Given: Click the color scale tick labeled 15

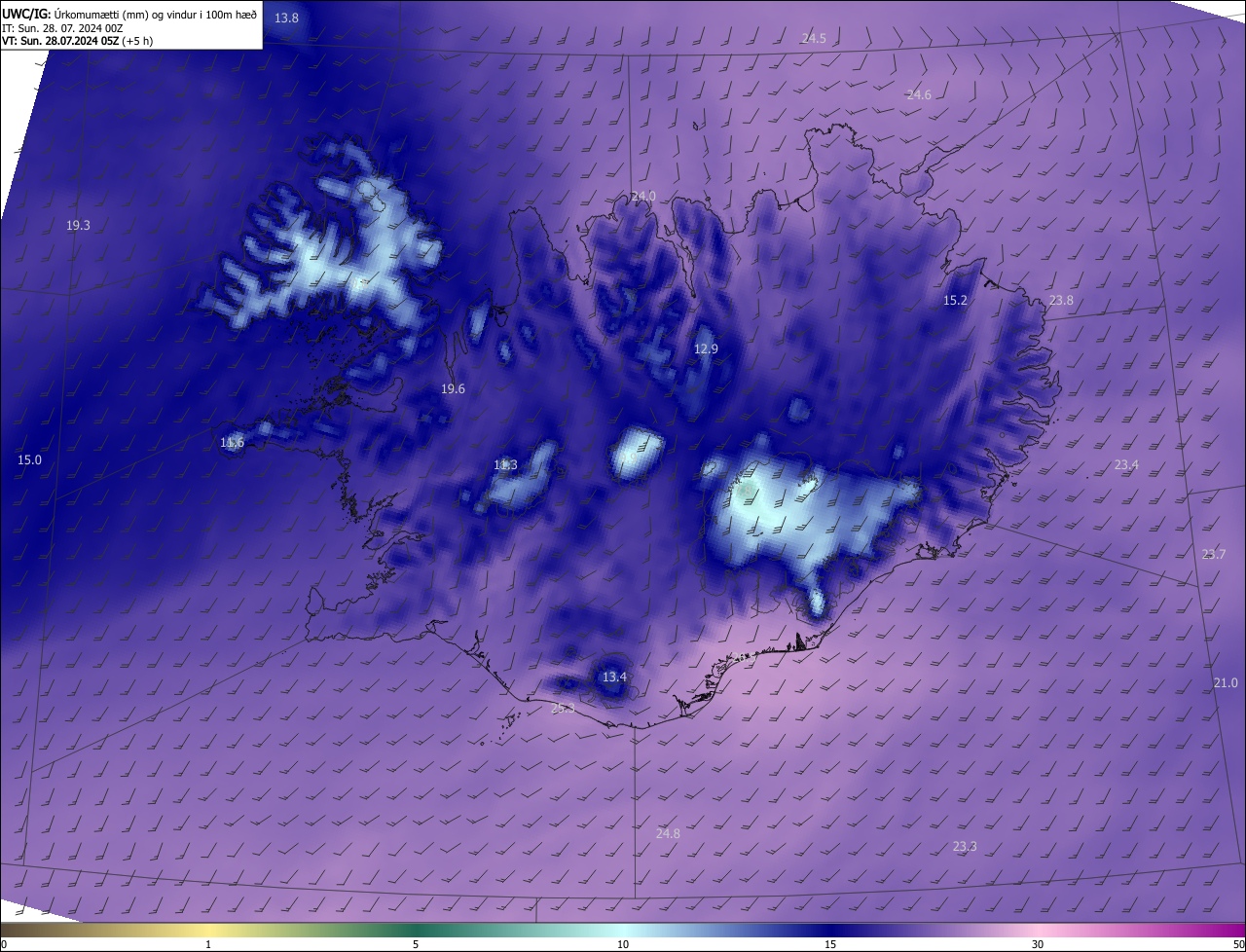Looking at the screenshot, I should click(x=830, y=944).
